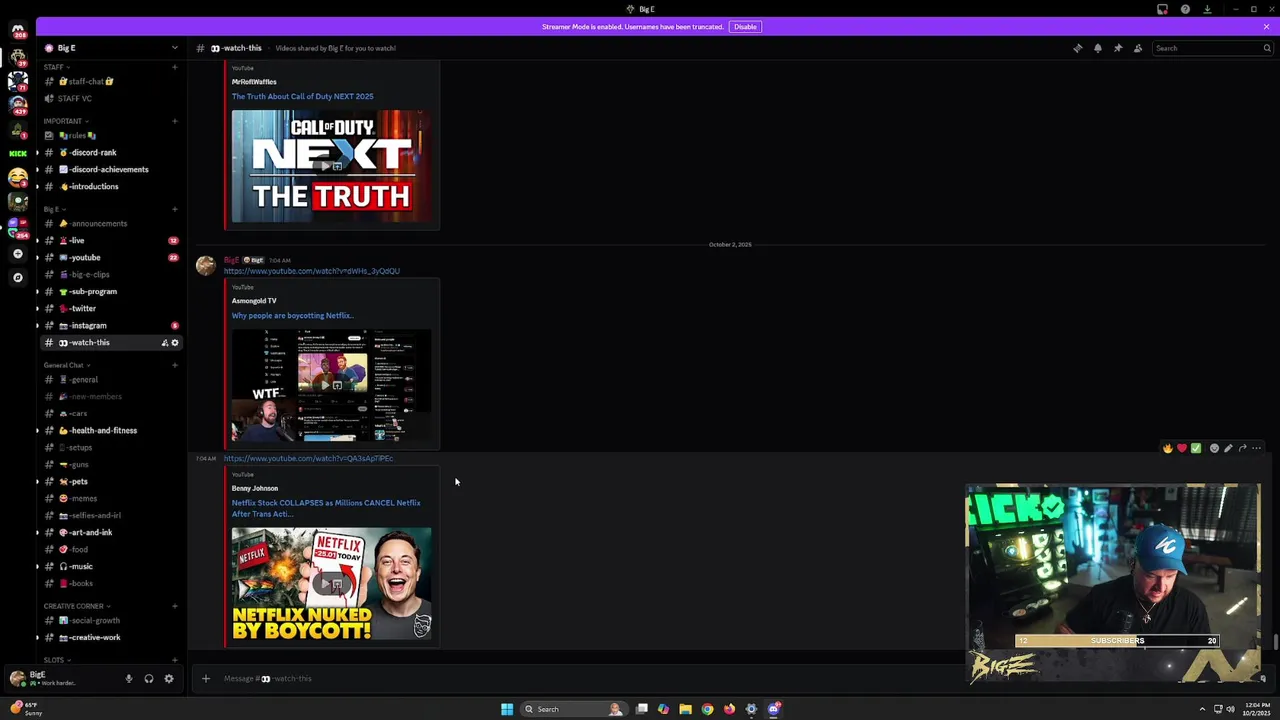
Task: Play the Call of Duty NEXT thumbnail
Action: [x=331, y=166]
